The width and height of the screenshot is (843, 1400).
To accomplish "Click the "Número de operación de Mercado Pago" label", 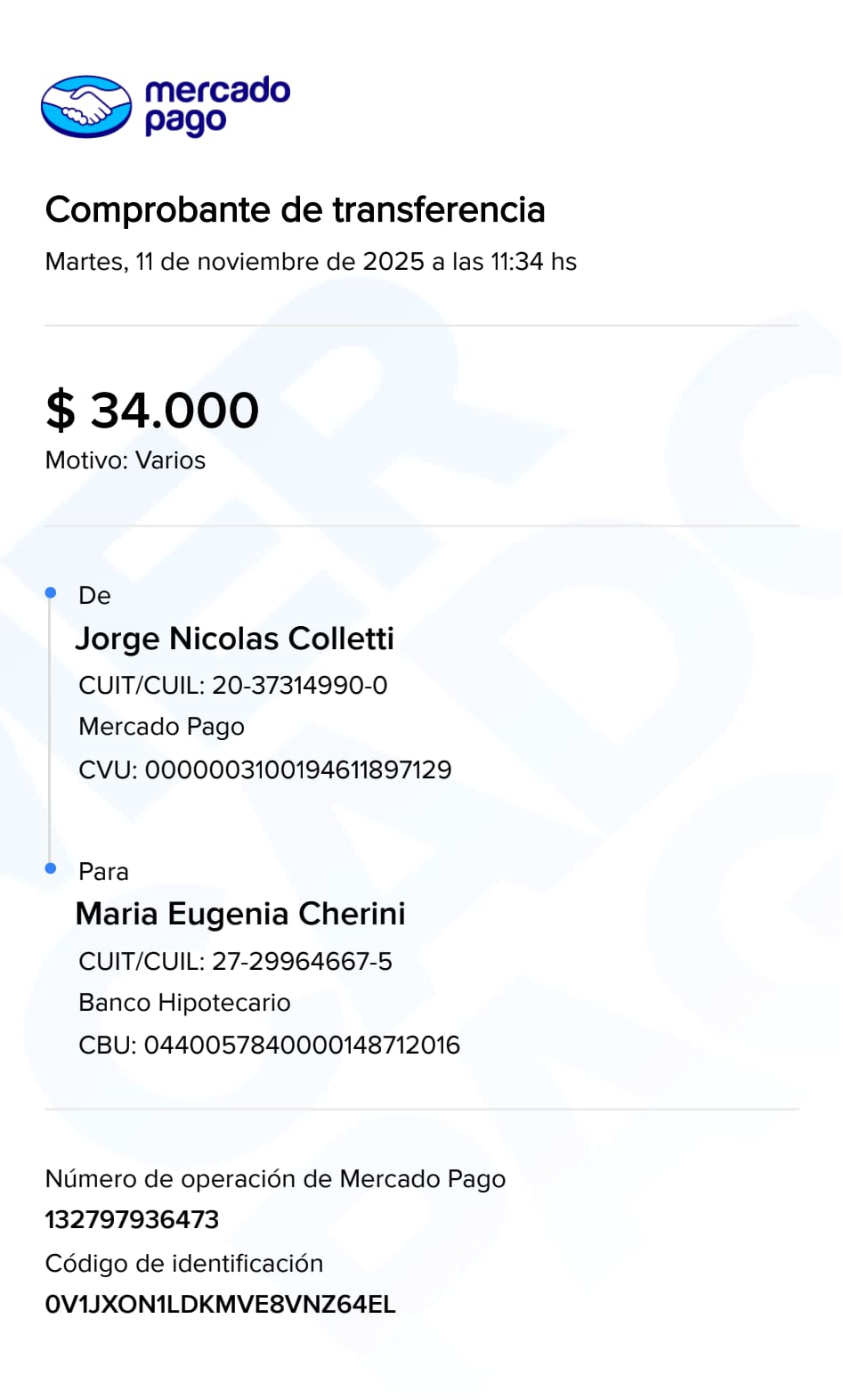I will (x=275, y=1179).
